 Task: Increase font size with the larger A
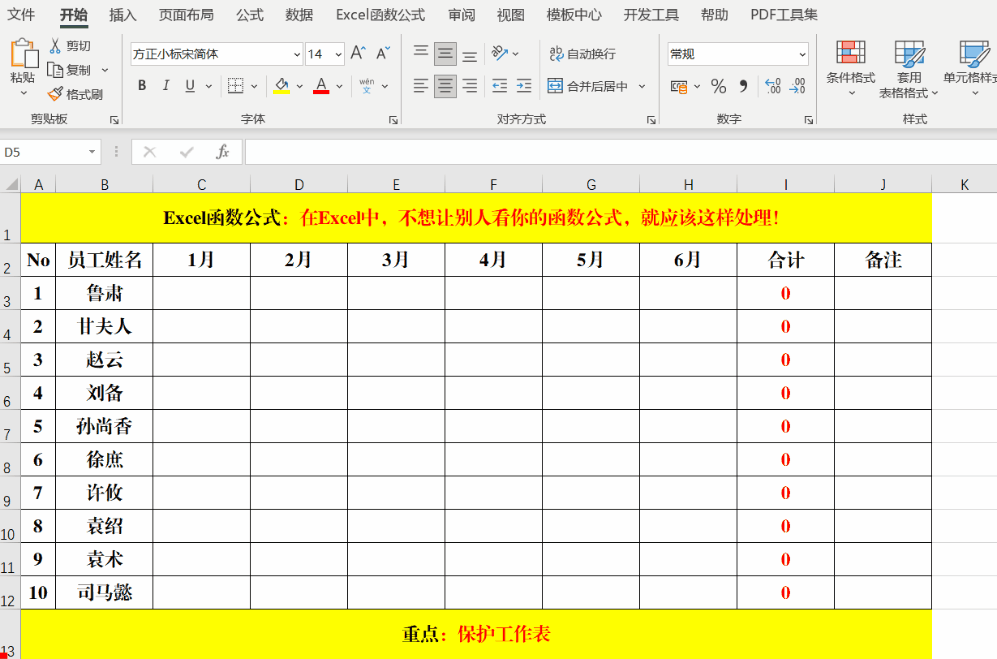358,53
